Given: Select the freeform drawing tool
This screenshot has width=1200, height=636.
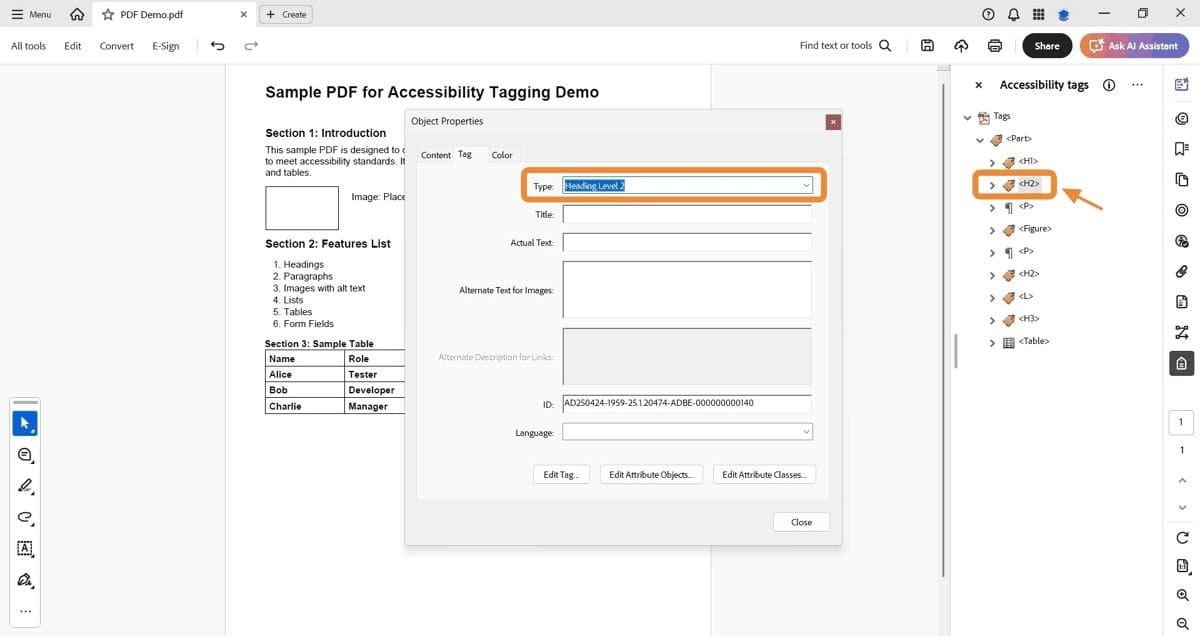Looking at the screenshot, I should point(24,518).
